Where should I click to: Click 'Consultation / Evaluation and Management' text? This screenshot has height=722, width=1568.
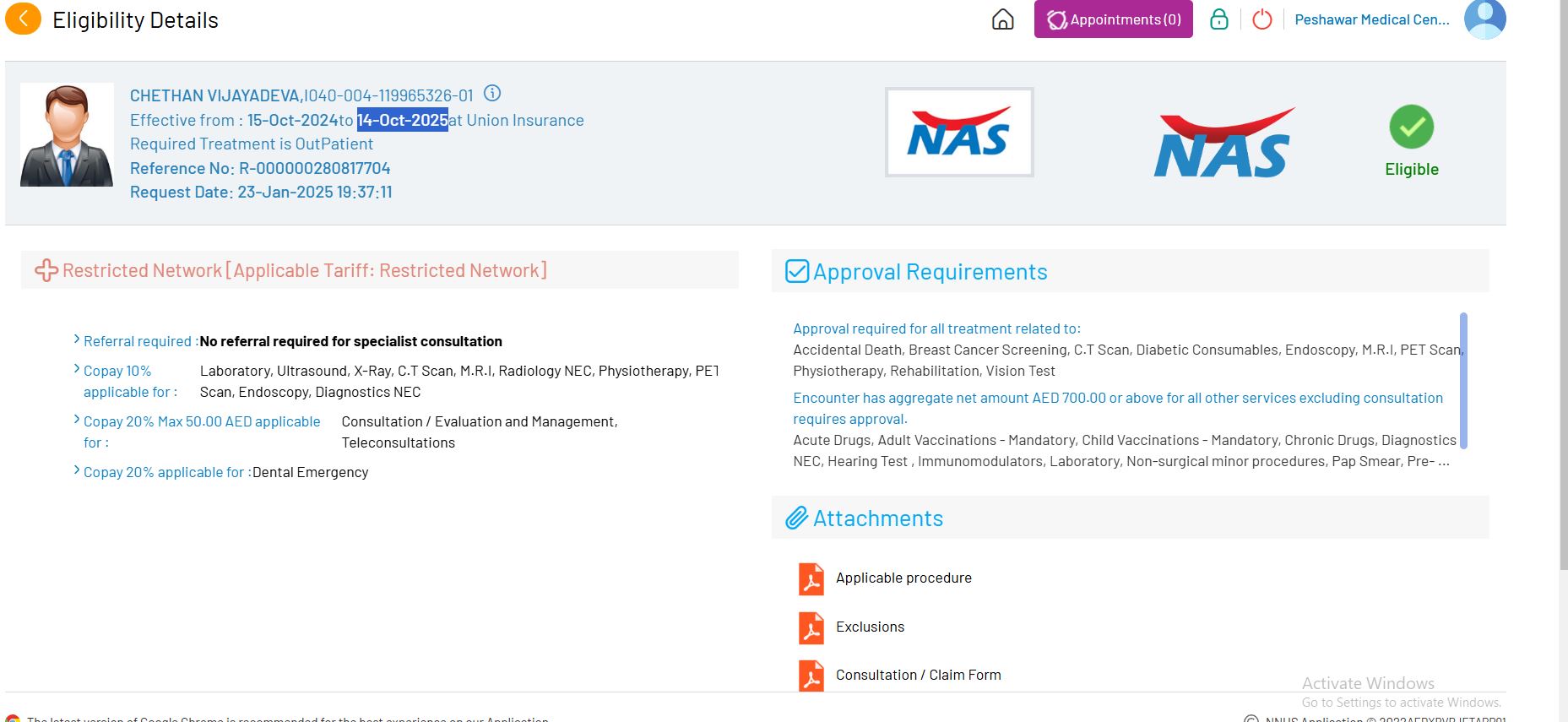point(480,421)
